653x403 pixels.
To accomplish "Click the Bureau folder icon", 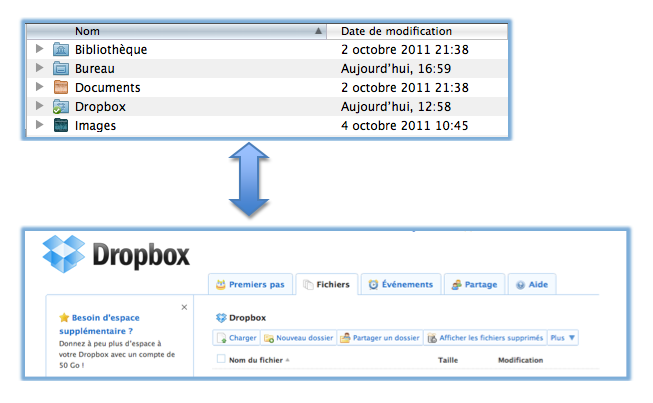I will [x=61, y=68].
